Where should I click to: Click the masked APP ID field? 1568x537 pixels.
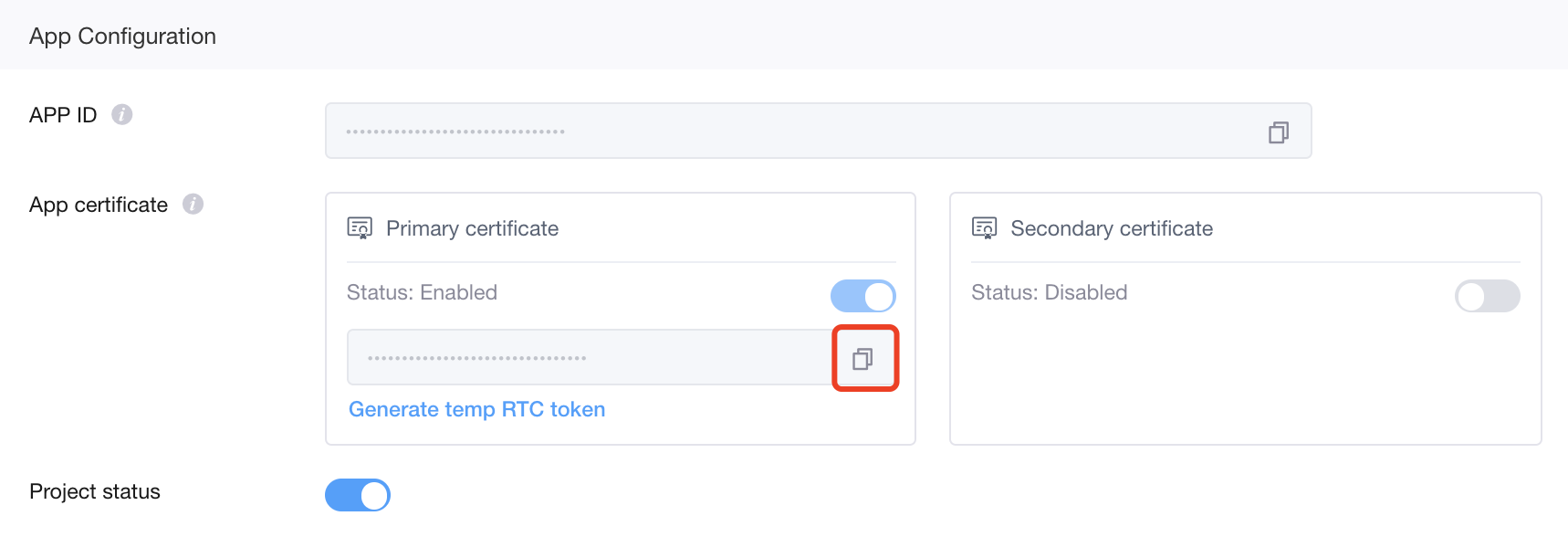coord(819,131)
